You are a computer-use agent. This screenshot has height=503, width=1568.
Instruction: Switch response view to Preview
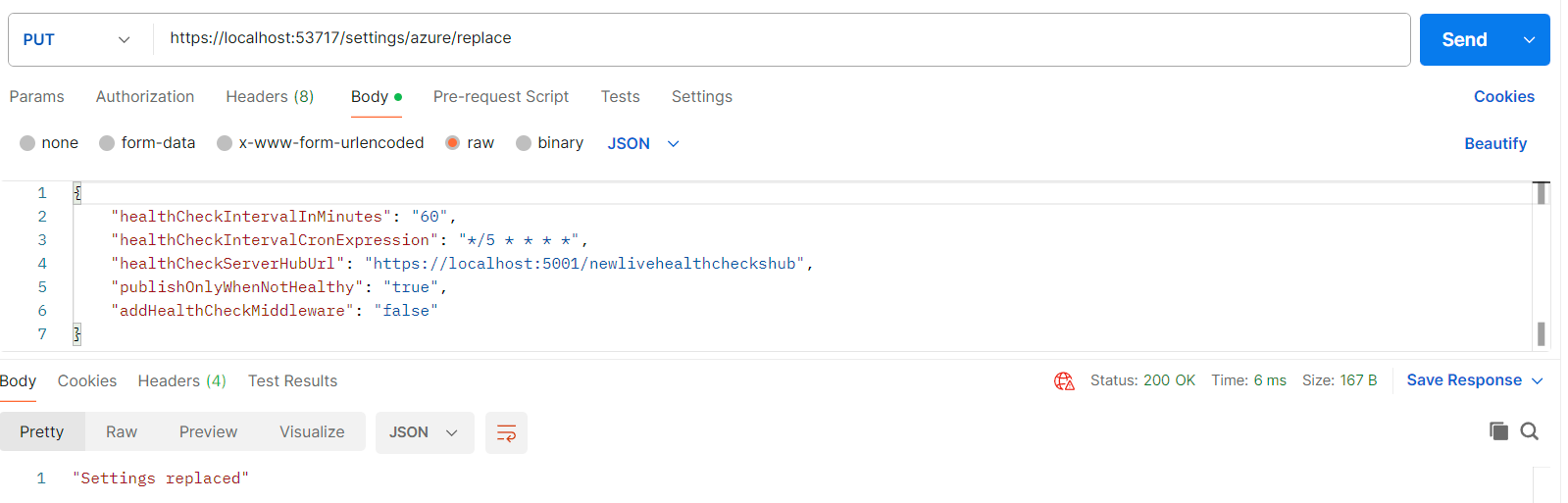point(208,431)
